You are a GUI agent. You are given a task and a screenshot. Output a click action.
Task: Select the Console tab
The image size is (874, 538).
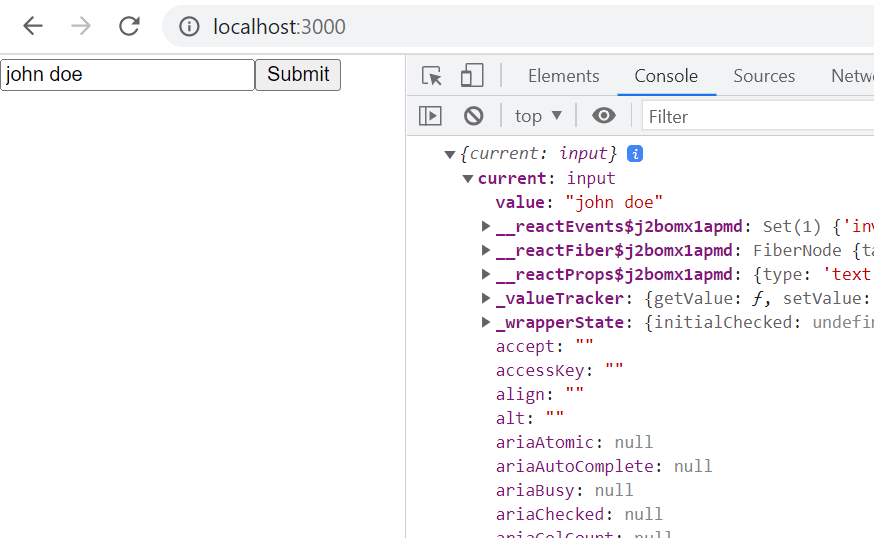click(666, 76)
